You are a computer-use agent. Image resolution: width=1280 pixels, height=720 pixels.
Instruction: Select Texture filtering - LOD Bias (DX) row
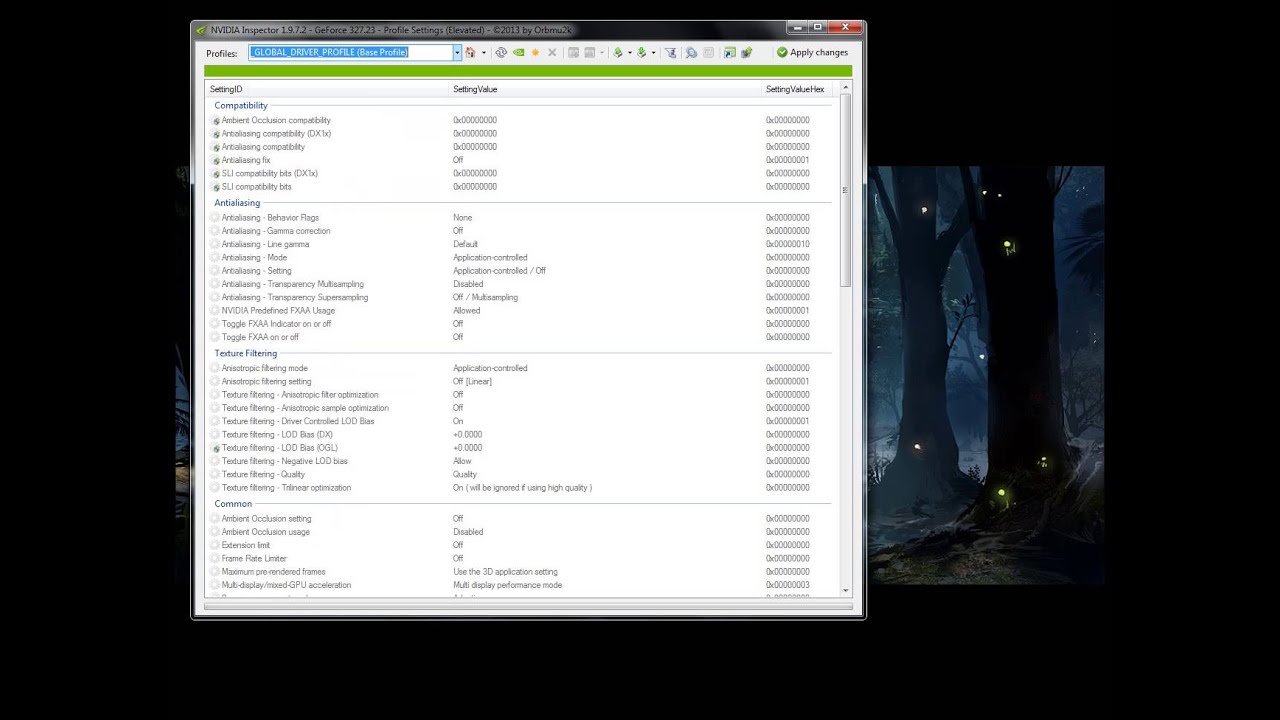(520, 434)
